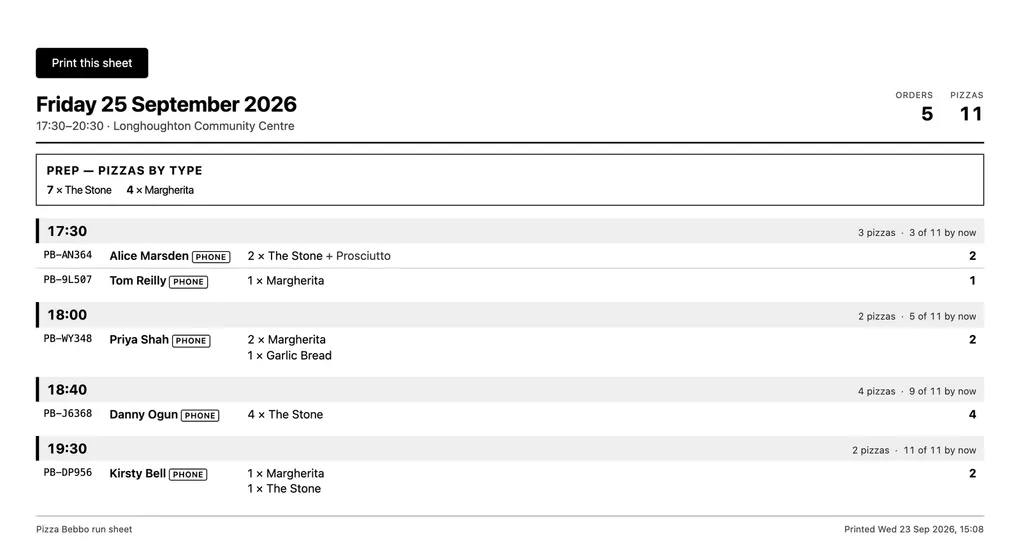This screenshot has width=1020, height=550.
Task: Click Danny Ogun's PHONE badge
Action: (200, 415)
